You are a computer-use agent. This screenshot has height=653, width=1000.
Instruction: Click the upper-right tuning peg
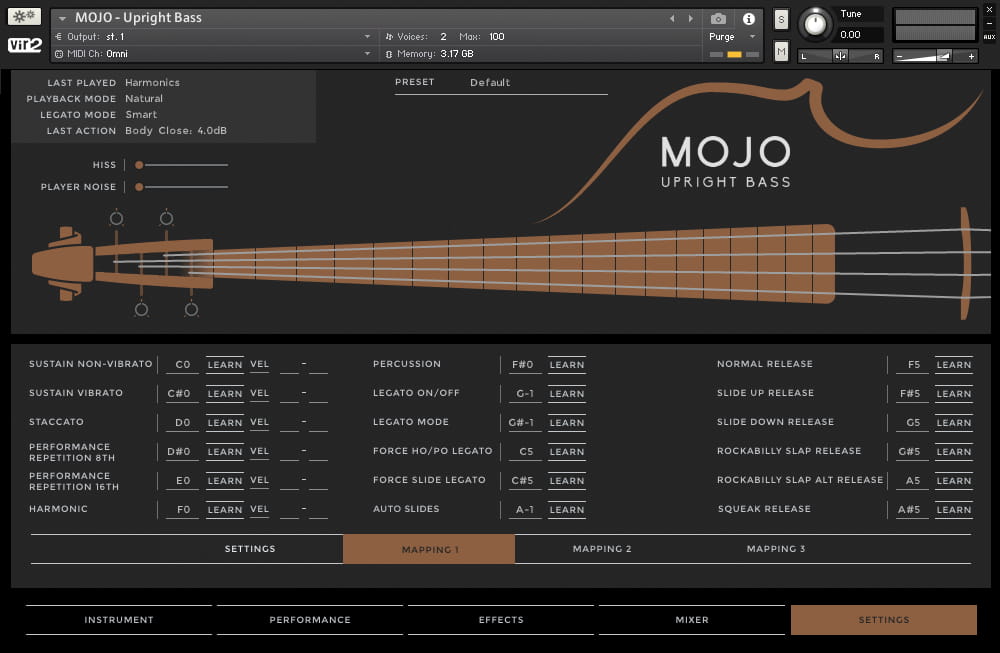point(166,219)
